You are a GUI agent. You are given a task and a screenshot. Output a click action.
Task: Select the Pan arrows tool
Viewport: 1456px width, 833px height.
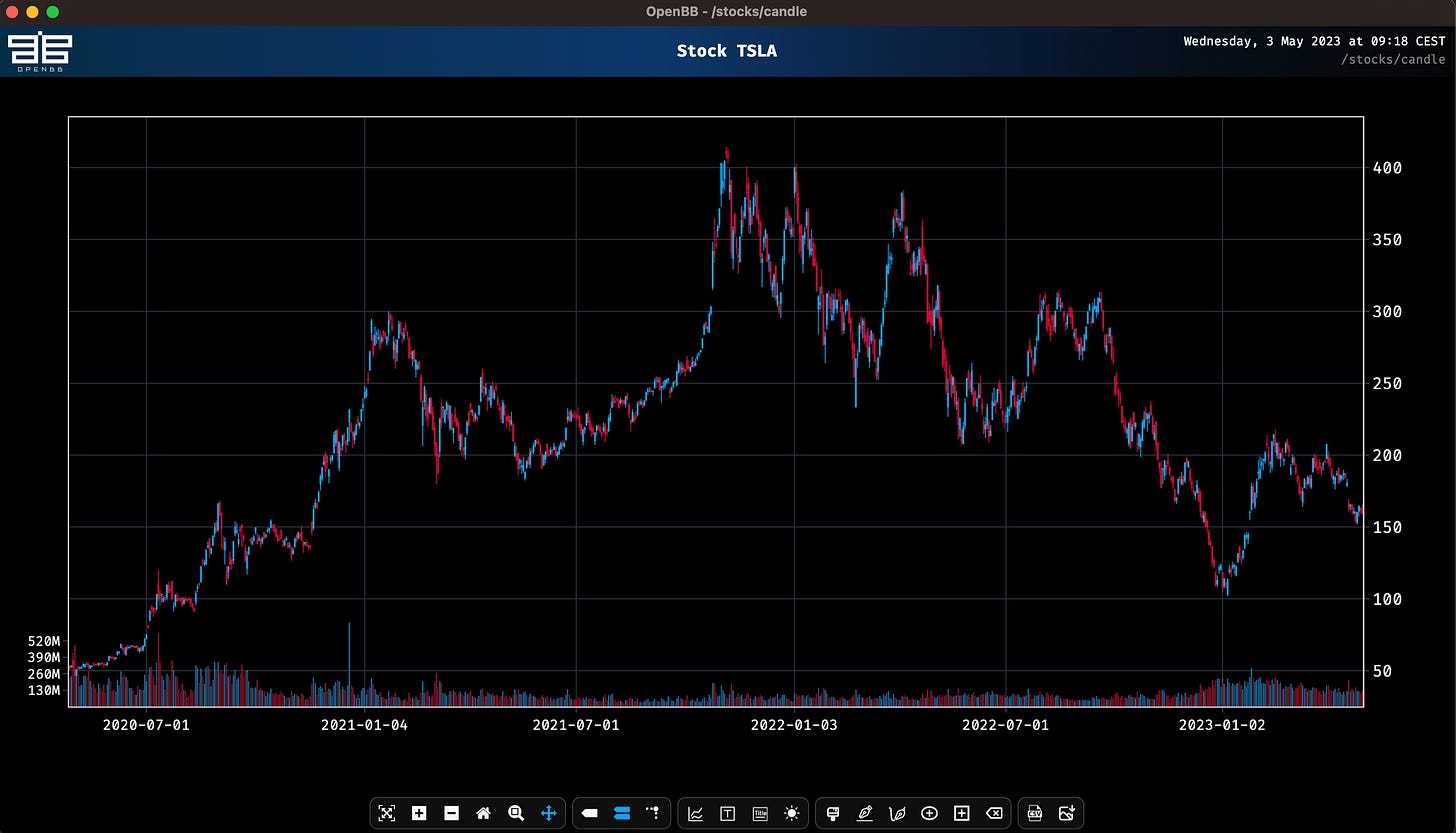[x=548, y=813]
